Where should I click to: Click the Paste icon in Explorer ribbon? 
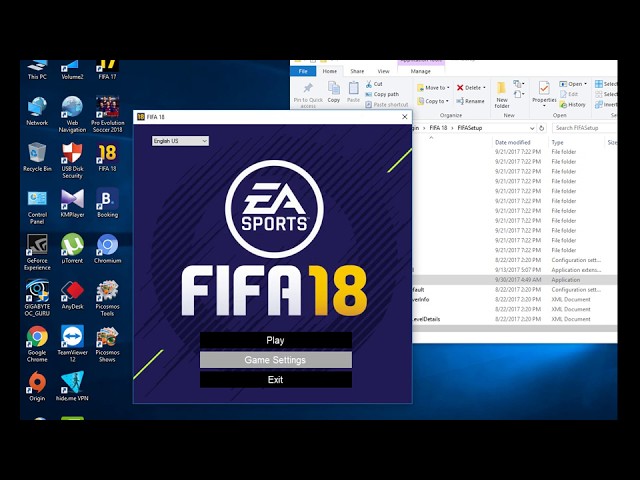point(353,92)
